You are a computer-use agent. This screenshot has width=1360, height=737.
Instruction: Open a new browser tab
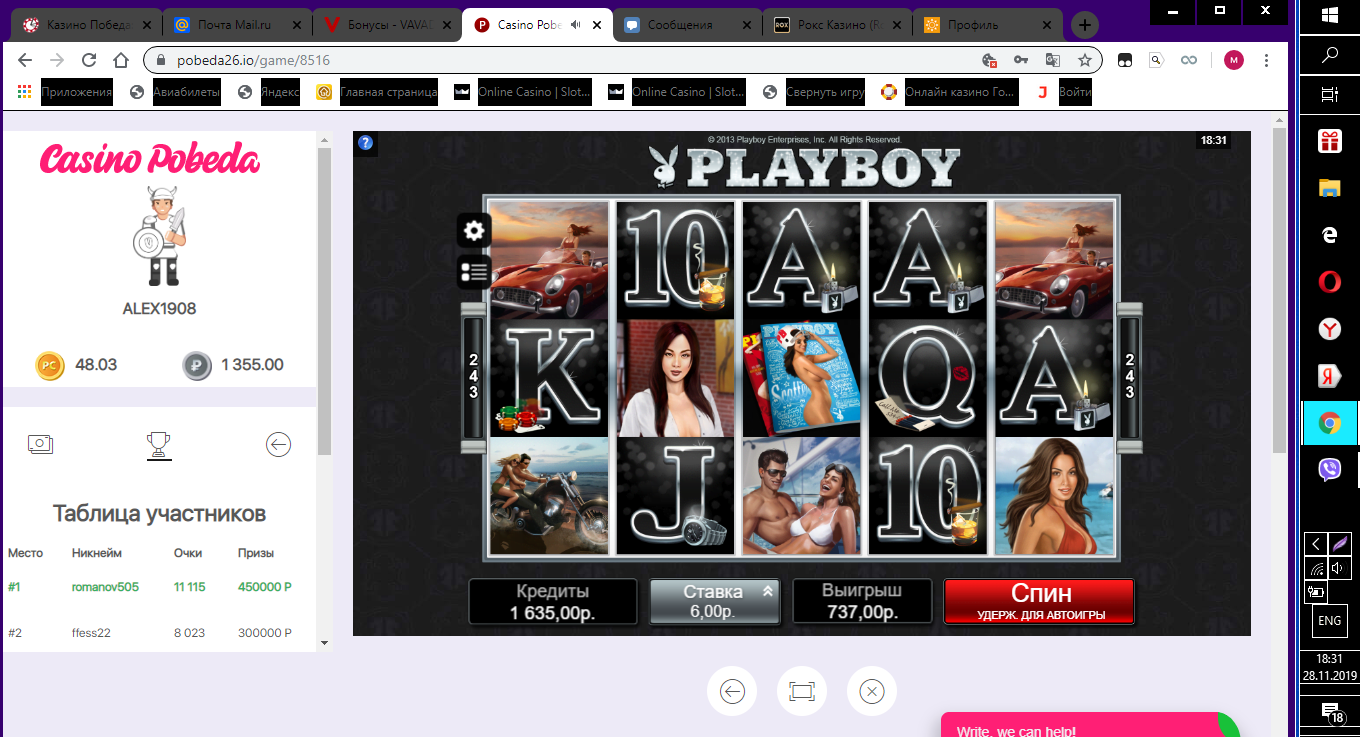(x=1084, y=25)
